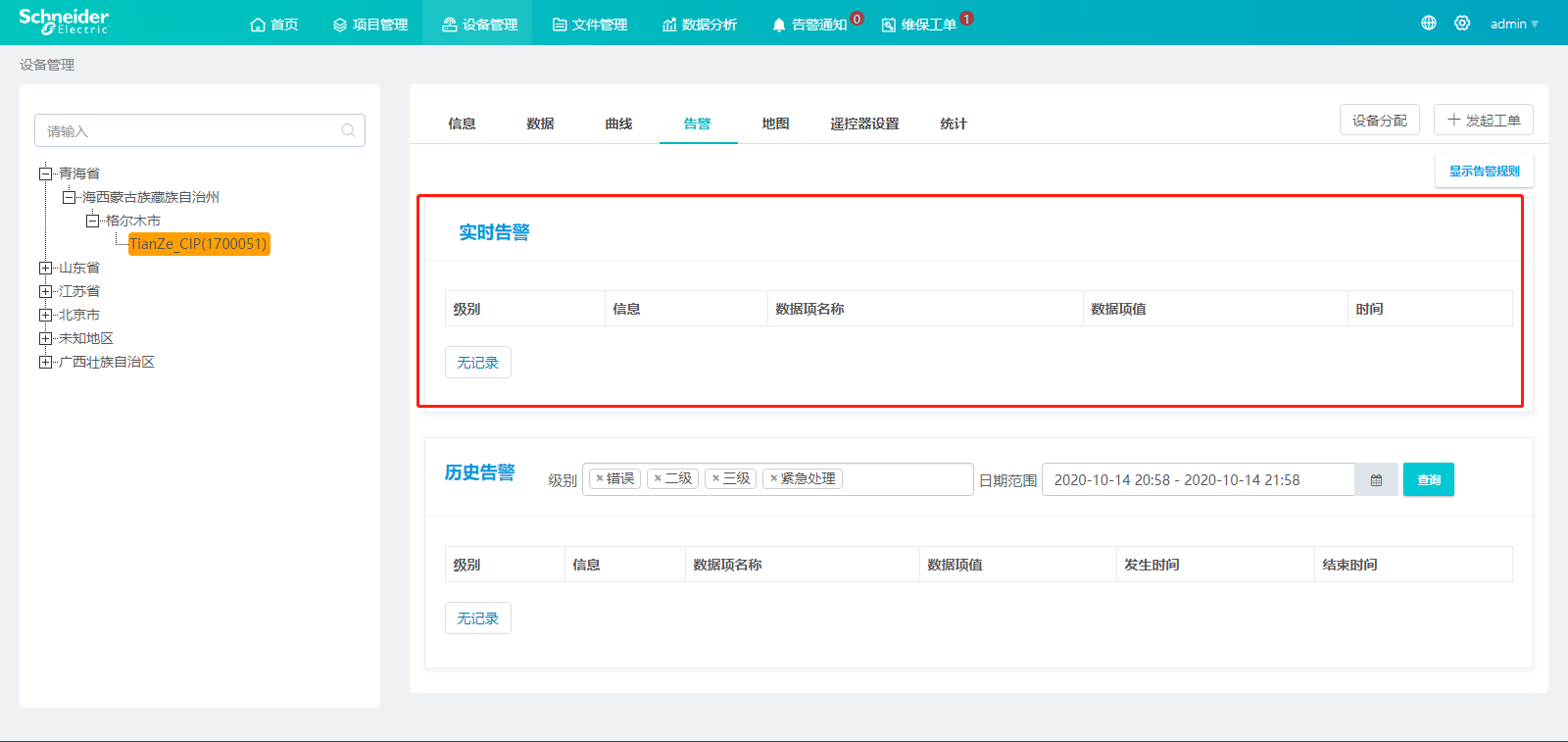This screenshot has width=1568, height=742.
Task: Collapse the 青海省 tree node
Action: (45, 173)
